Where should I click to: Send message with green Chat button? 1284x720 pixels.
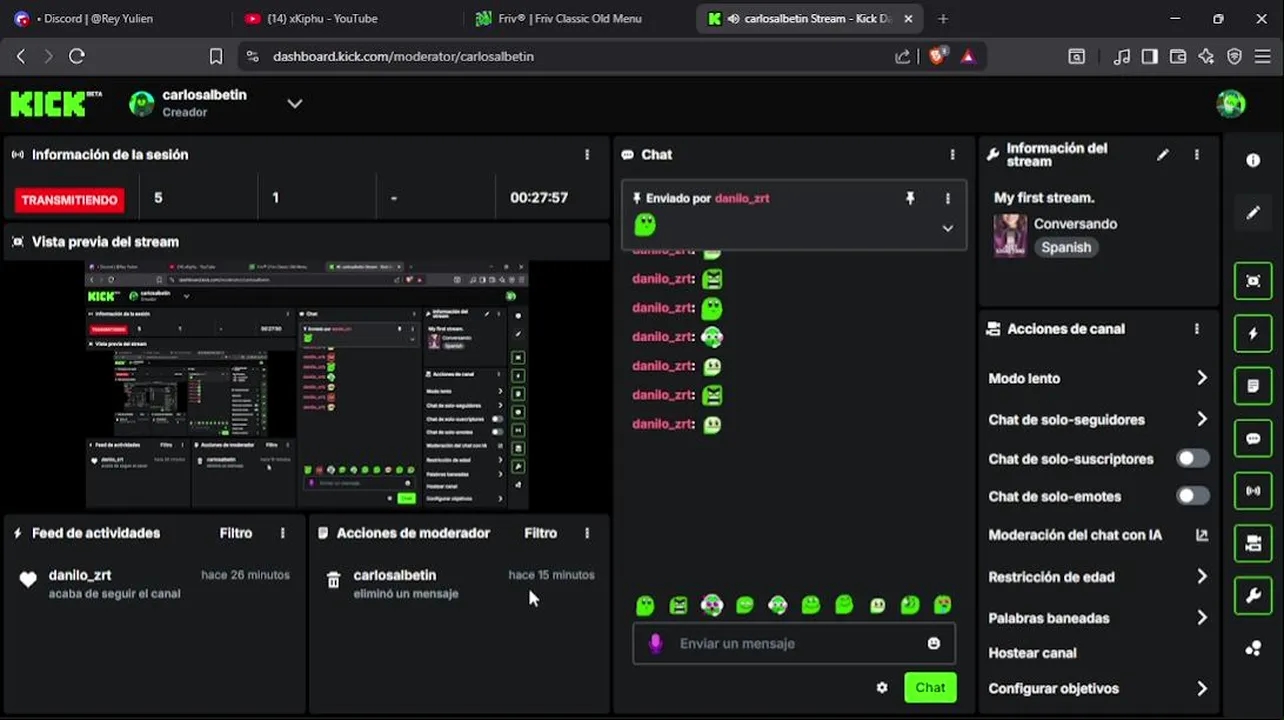click(x=930, y=688)
